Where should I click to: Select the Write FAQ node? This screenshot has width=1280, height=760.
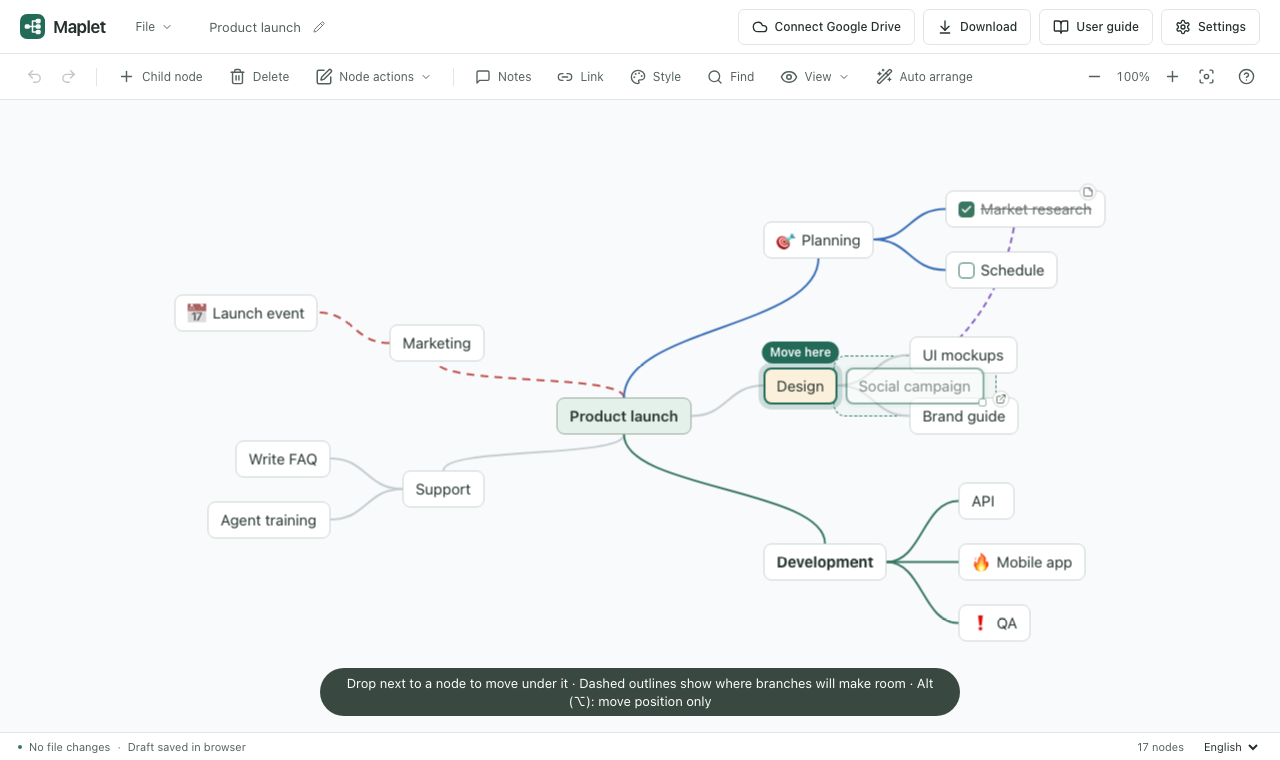(x=283, y=459)
